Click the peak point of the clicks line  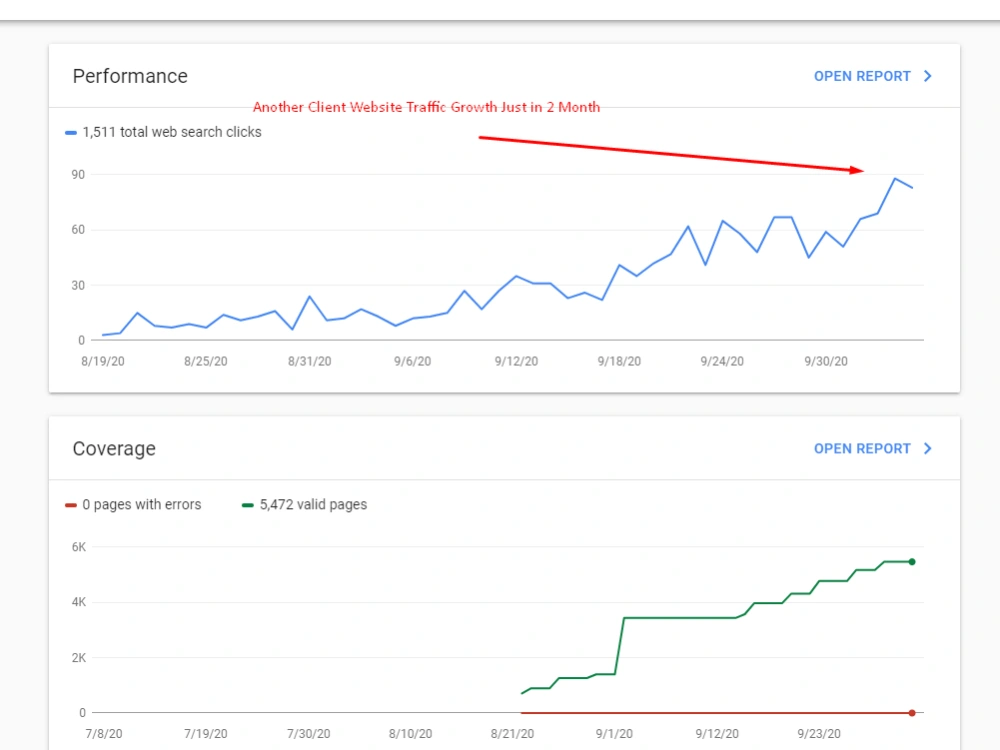tap(895, 179)
